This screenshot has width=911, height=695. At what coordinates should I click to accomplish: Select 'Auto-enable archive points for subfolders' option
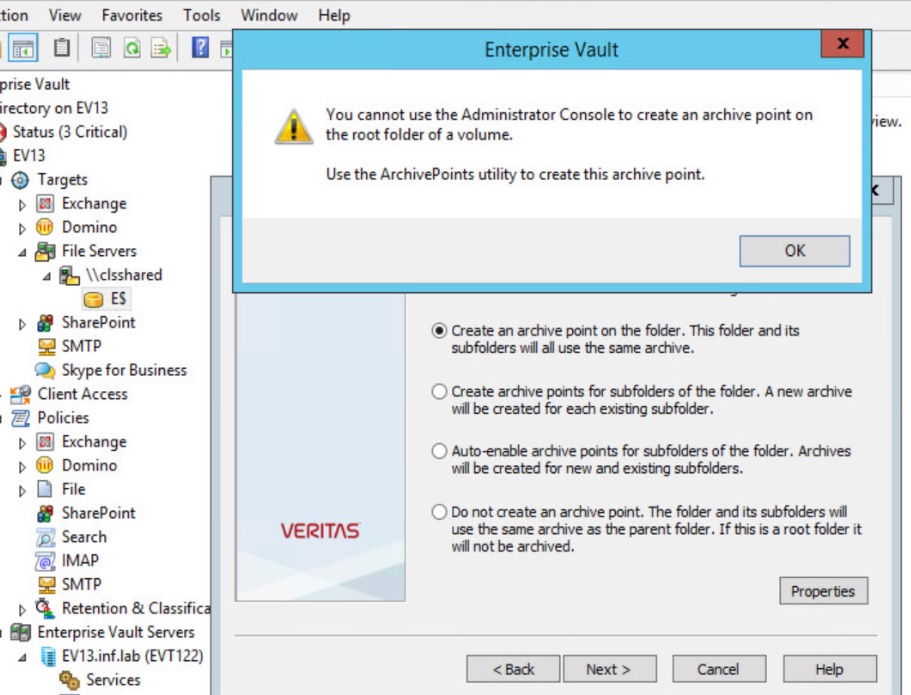(439, 452)
